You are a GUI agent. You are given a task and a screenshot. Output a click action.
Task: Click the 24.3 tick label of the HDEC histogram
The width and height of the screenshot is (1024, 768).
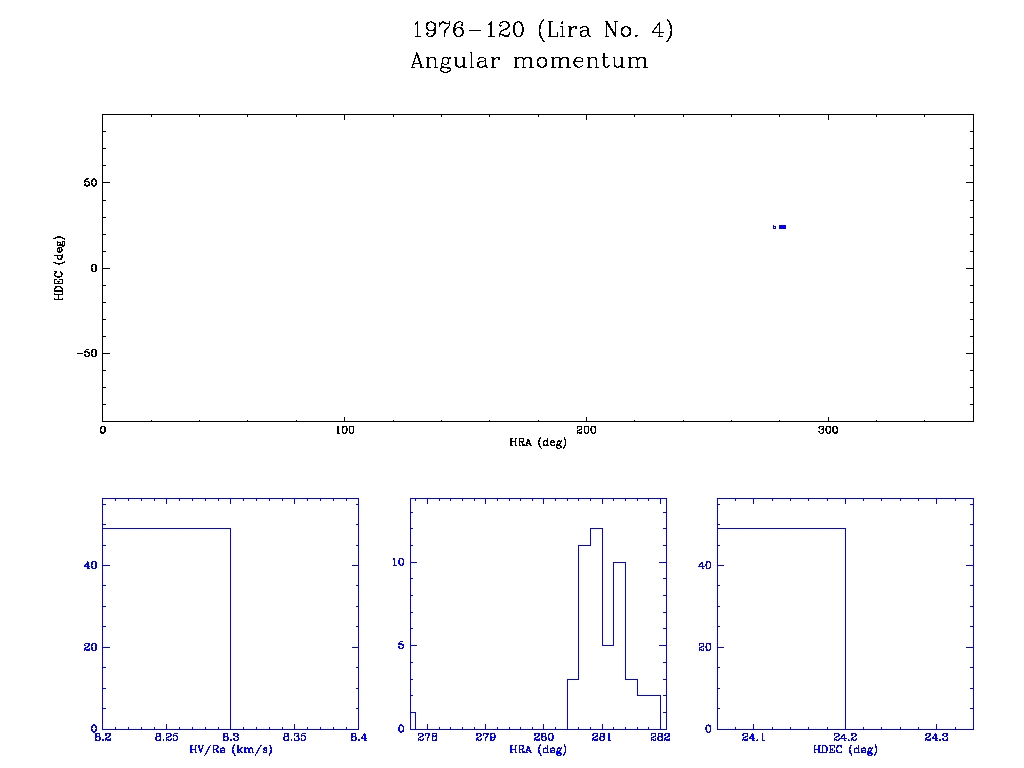936,738
